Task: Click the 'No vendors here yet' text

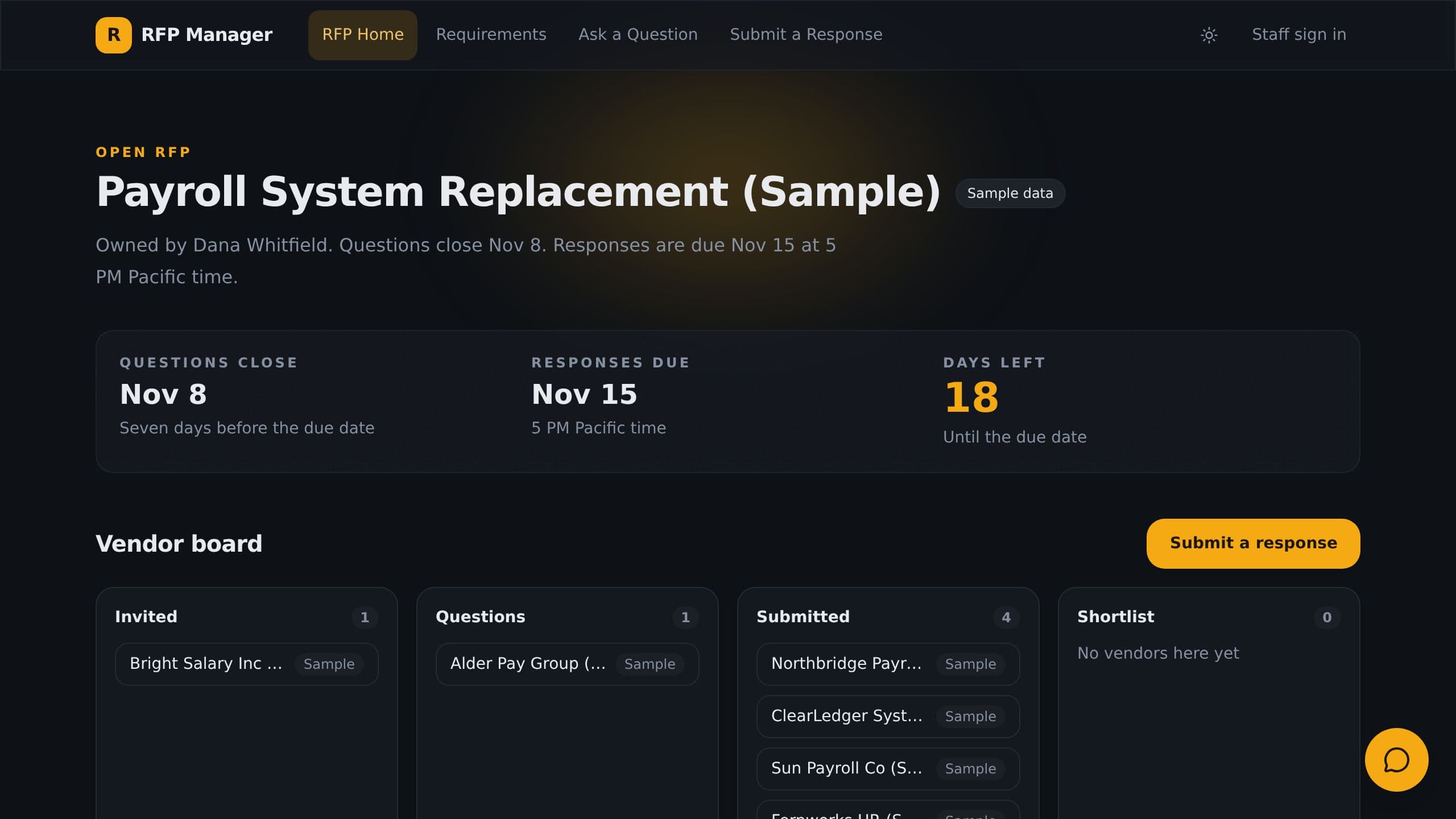Action: click(1158, 653)
